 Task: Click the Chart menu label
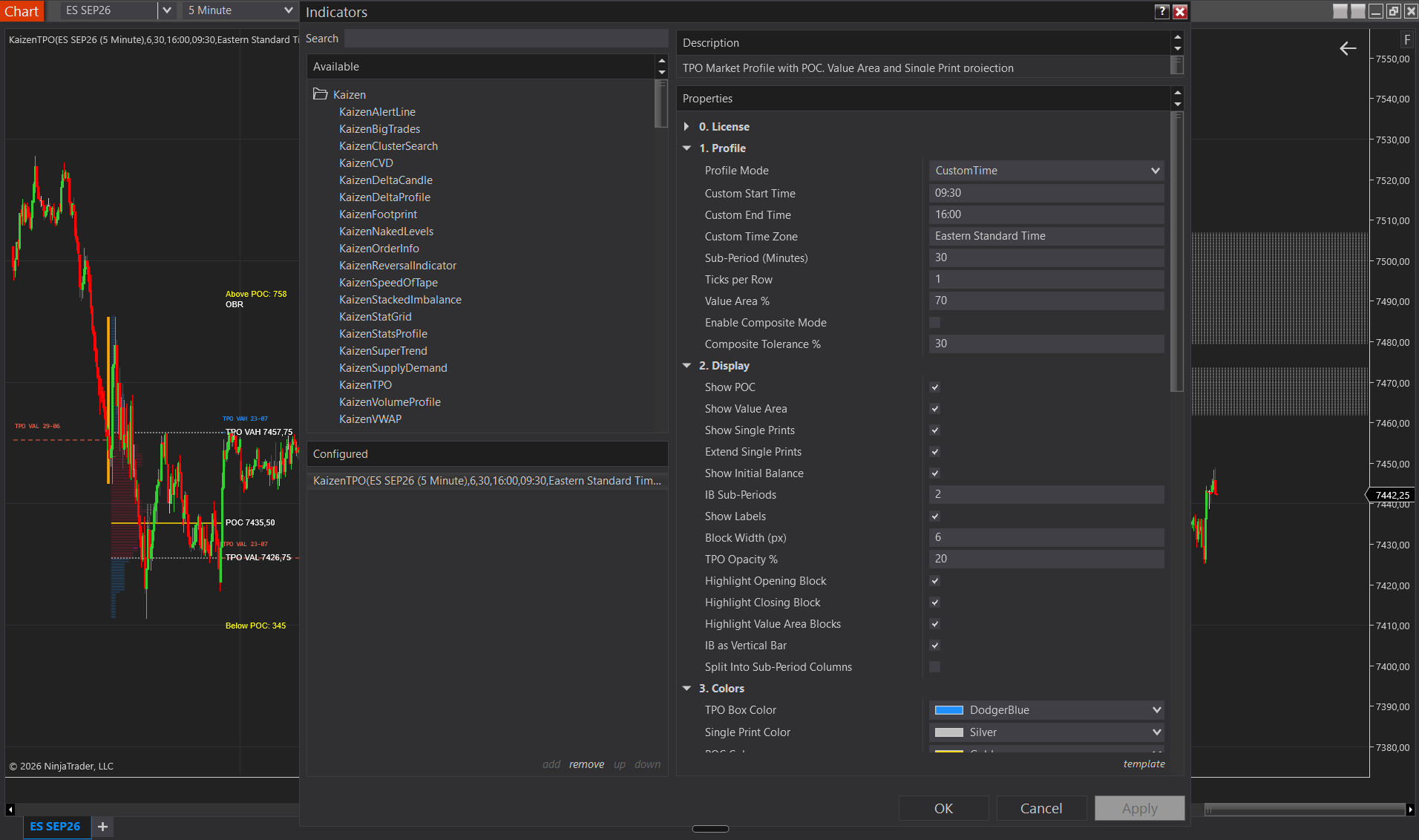point(22,11)
